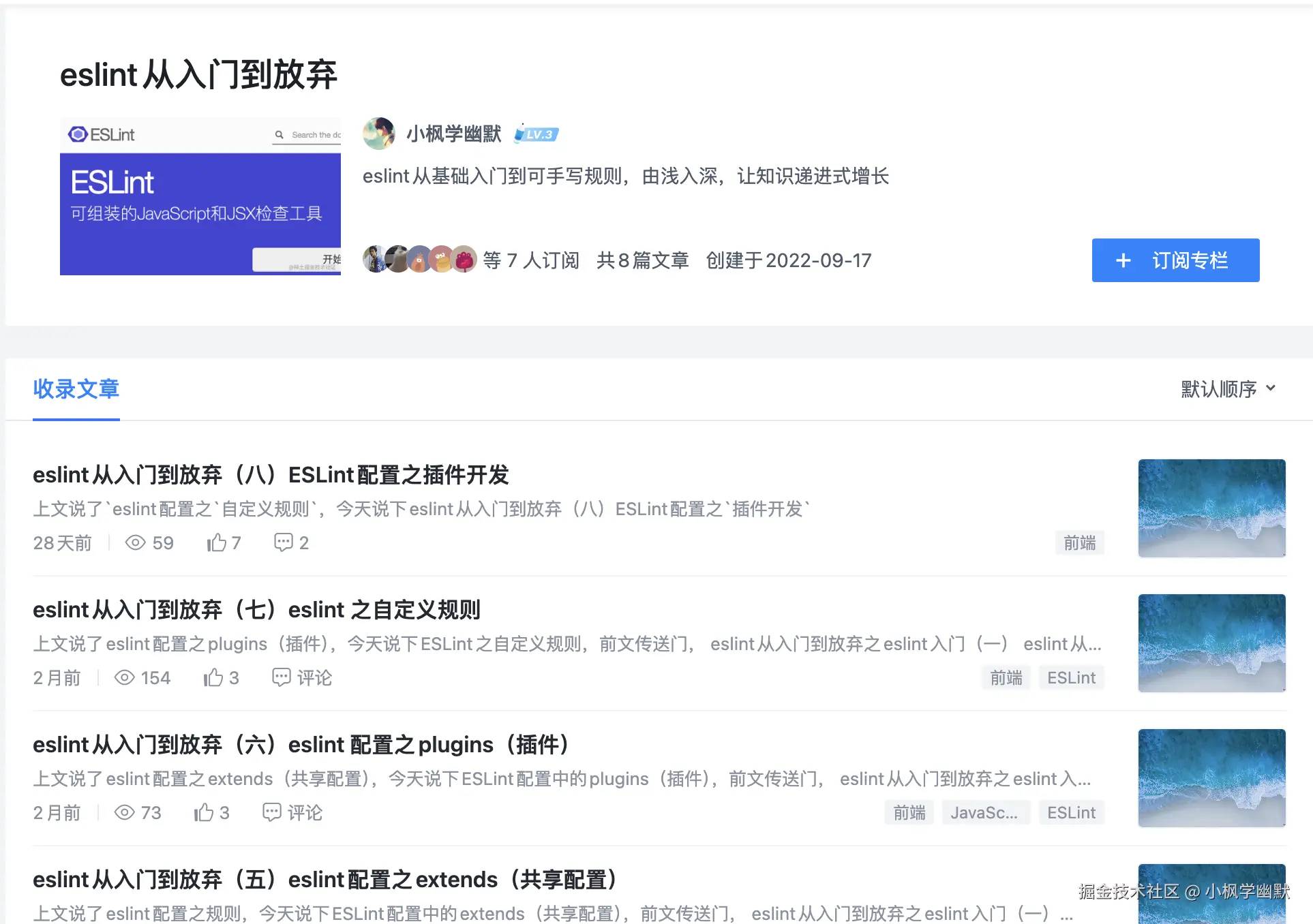Open article (七) eslint 之自定义规则
The image size is (1313, 924).
(257, 609)
